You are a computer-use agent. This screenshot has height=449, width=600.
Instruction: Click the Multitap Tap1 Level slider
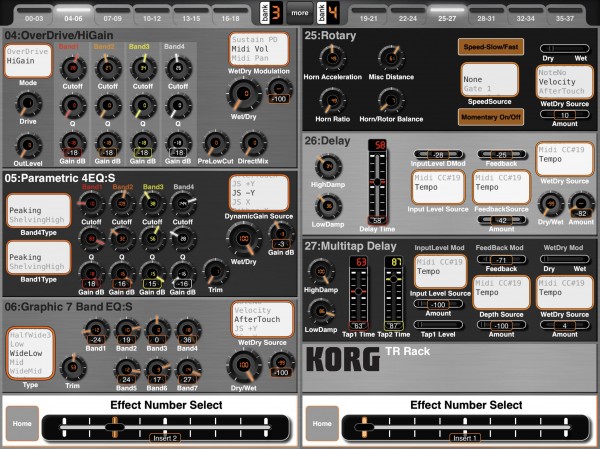(438, 325)
